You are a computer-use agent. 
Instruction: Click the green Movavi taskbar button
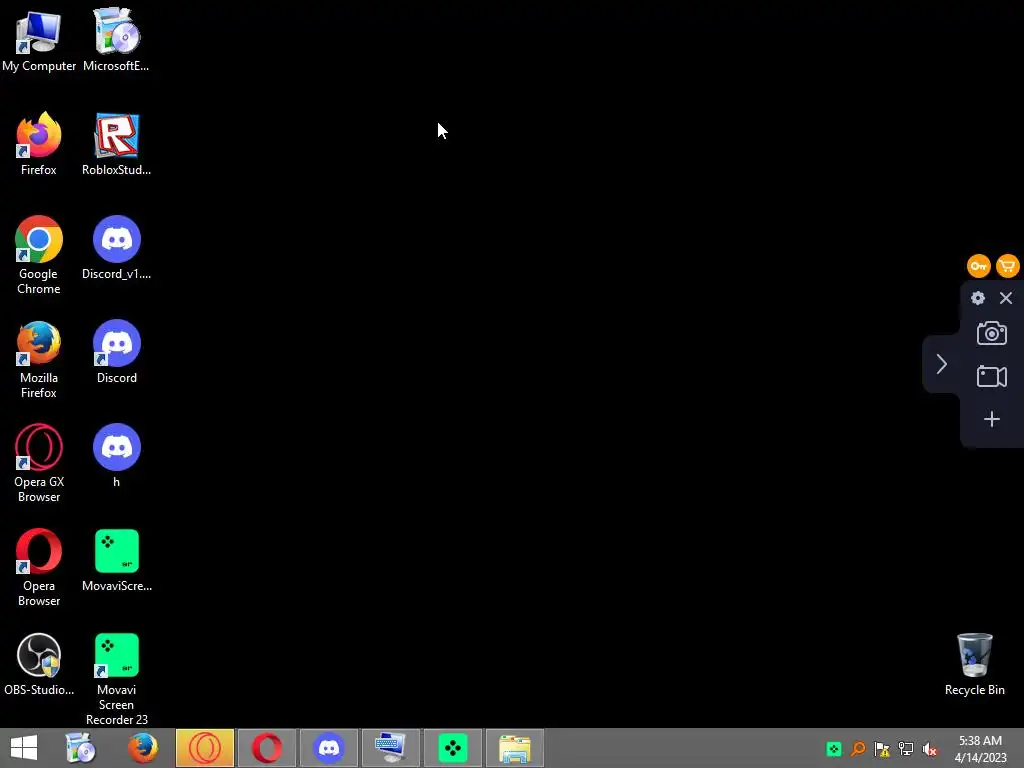pyautogui.click(x=453, y=748)
